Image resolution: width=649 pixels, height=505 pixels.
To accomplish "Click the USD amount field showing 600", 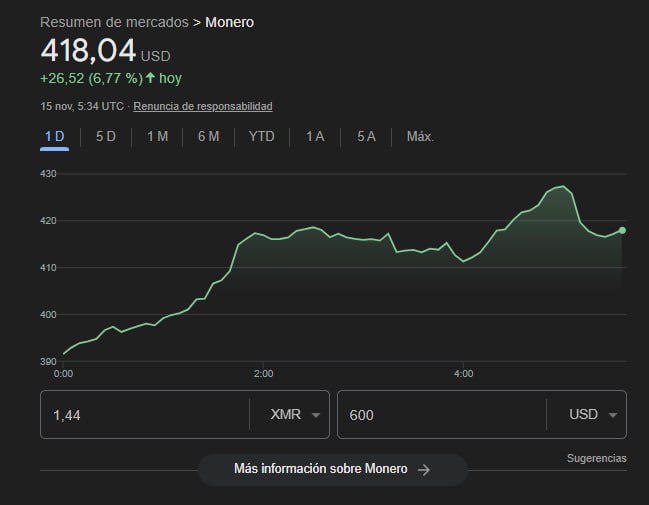I will pyautogui.click(x=440, y=415).
